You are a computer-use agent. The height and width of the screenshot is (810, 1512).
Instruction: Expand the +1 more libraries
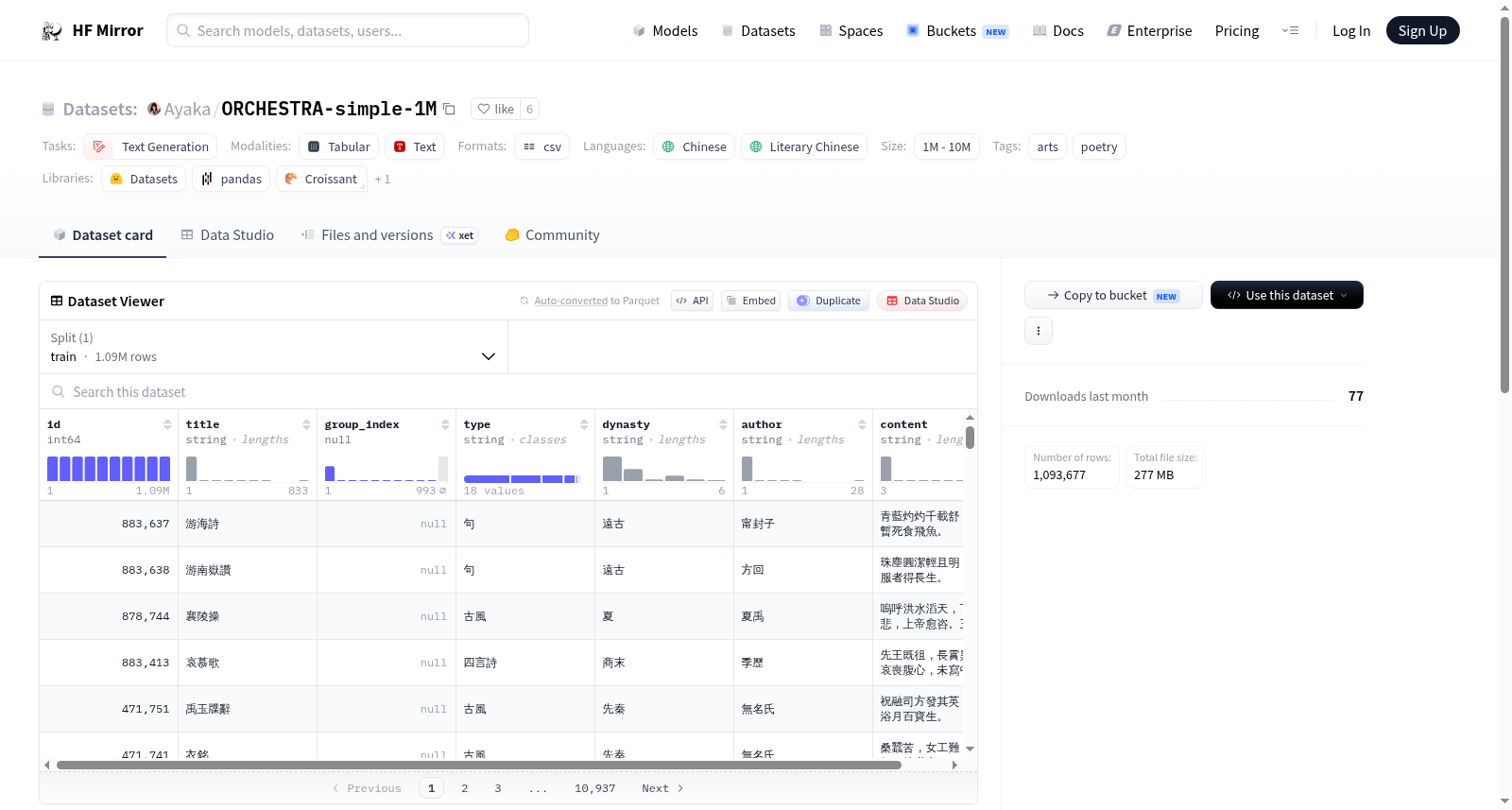coord(383,180)
